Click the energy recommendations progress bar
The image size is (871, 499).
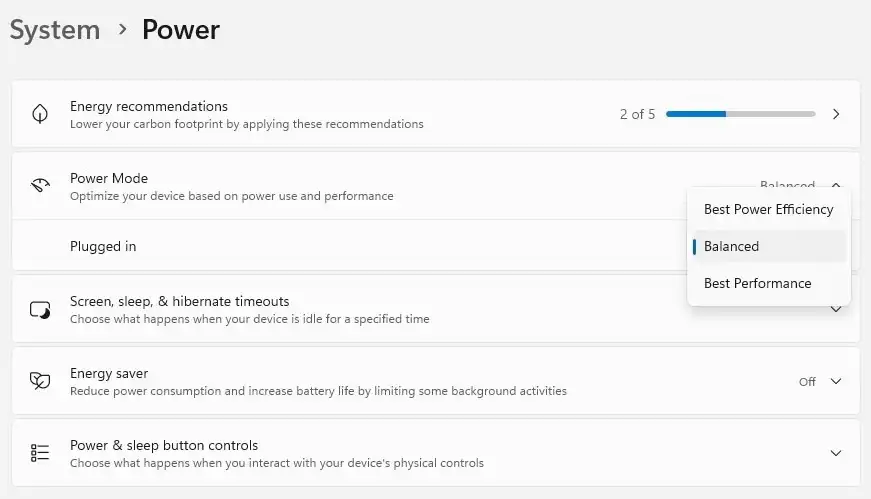point(740,114)
